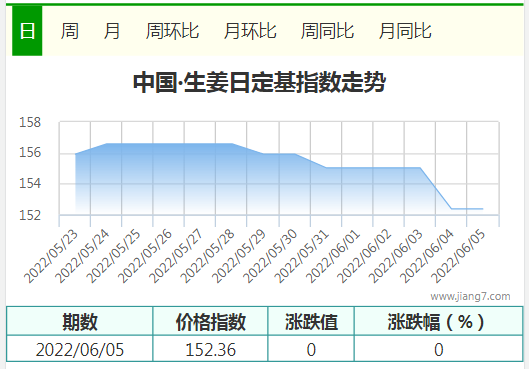Click the 156 y-axis label

click(x=30, y=152)
